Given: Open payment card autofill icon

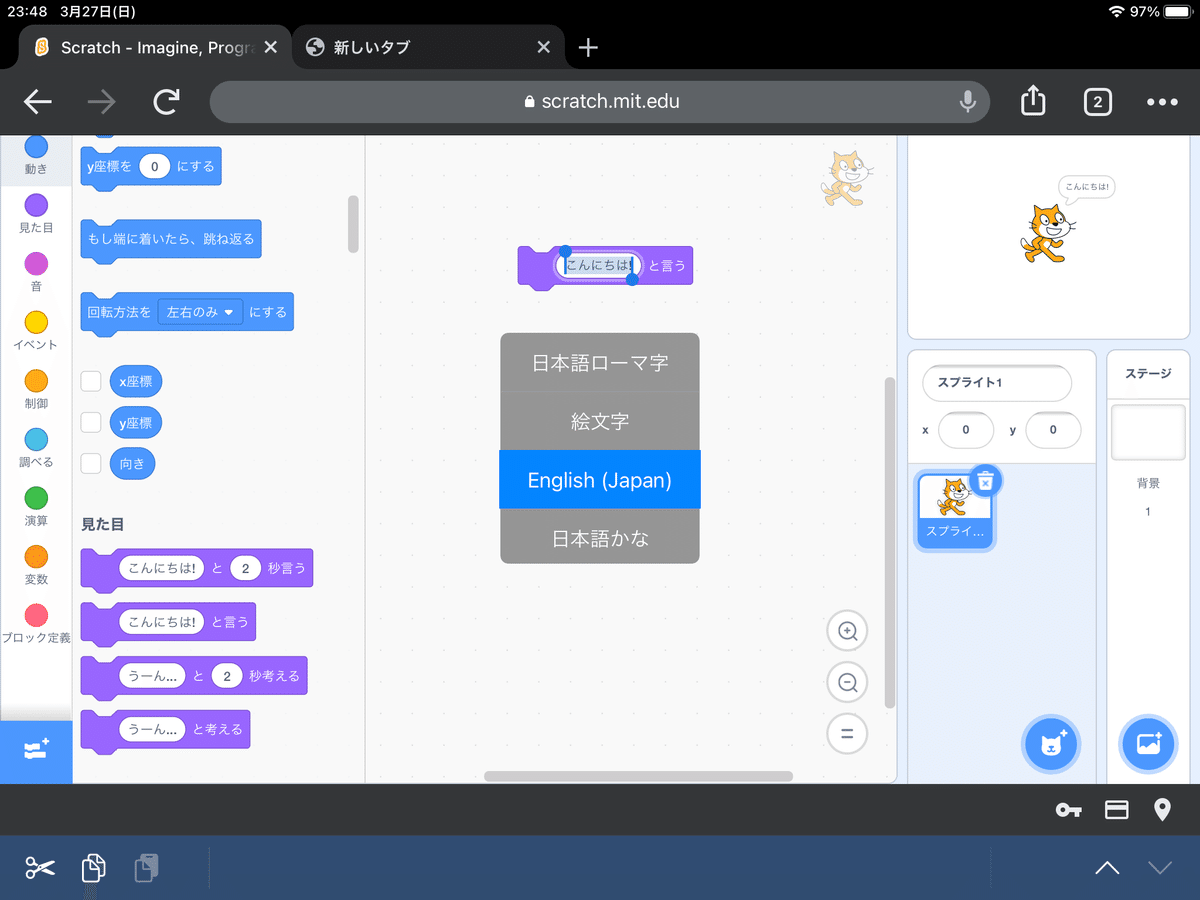Looking at the screenshot, I should [x=1116, y=810].
